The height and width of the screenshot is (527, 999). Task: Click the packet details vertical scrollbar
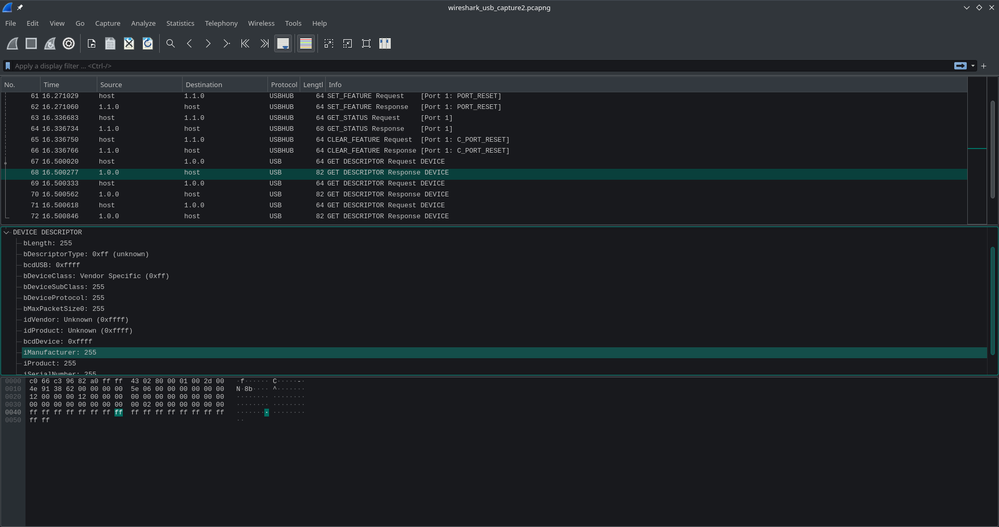(993, 300)
